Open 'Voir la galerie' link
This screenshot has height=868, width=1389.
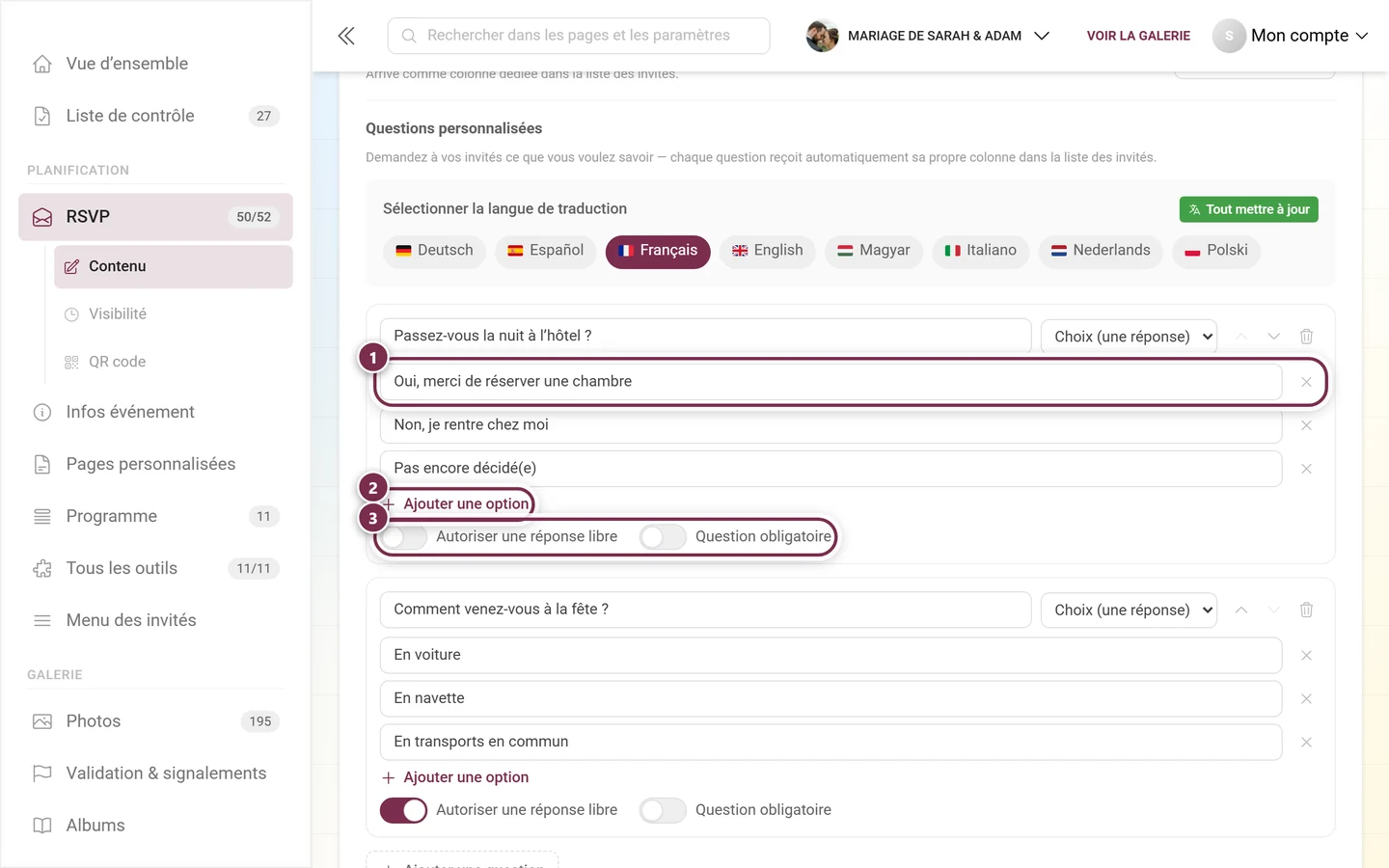tap(1138, 36)
